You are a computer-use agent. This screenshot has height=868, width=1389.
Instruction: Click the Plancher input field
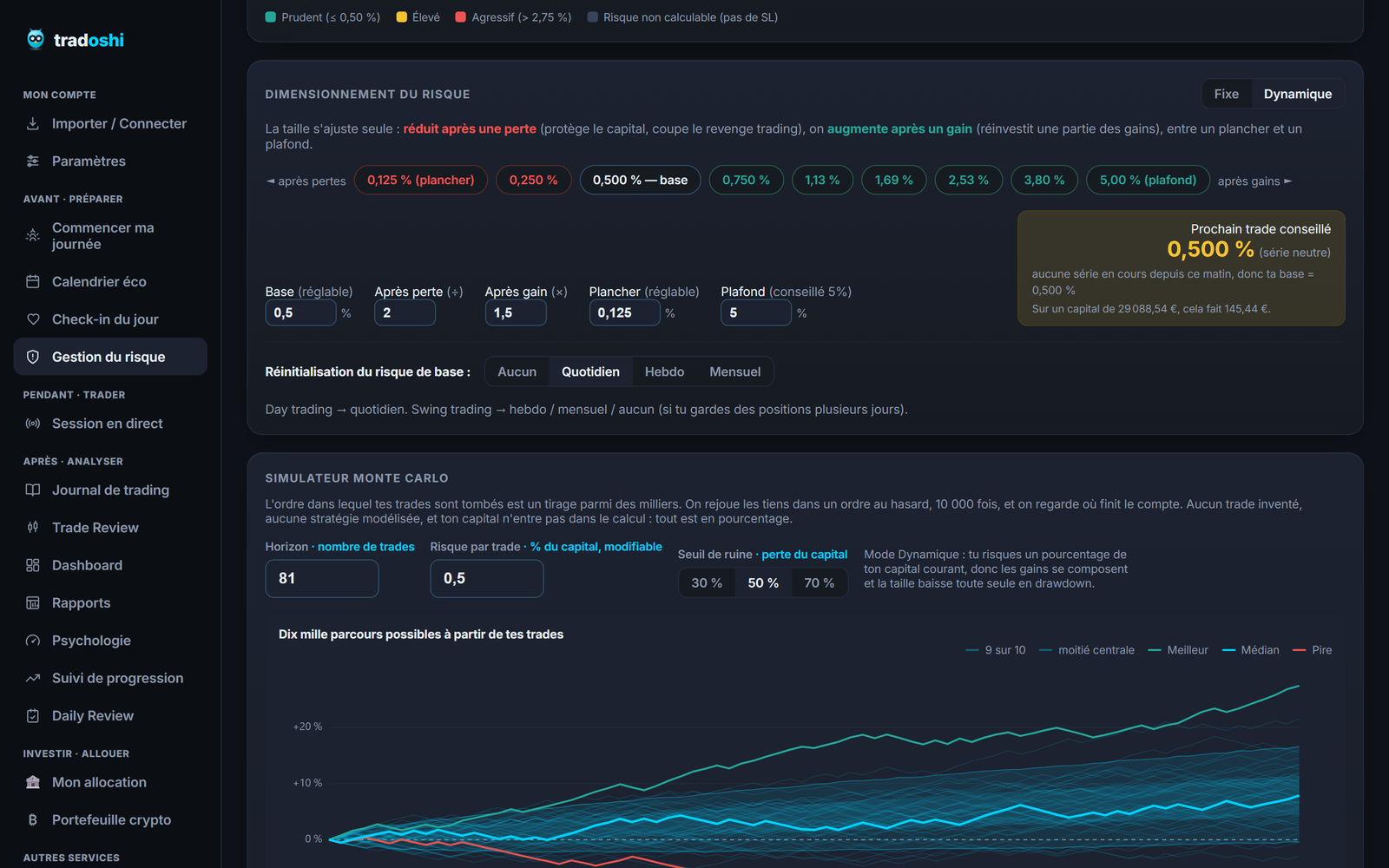click(624, 312)
